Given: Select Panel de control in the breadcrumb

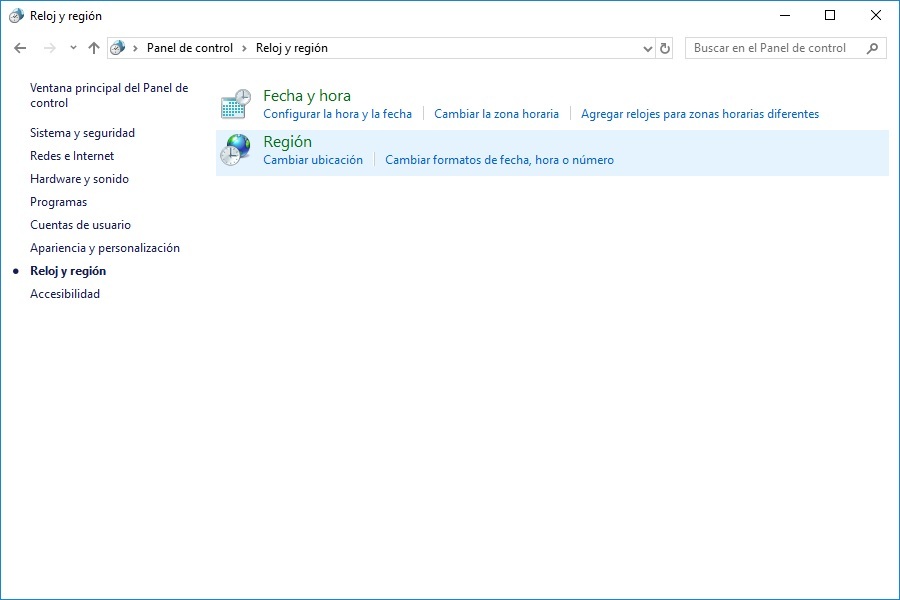Looking at the screenshot, I should (x=190, y=47).
